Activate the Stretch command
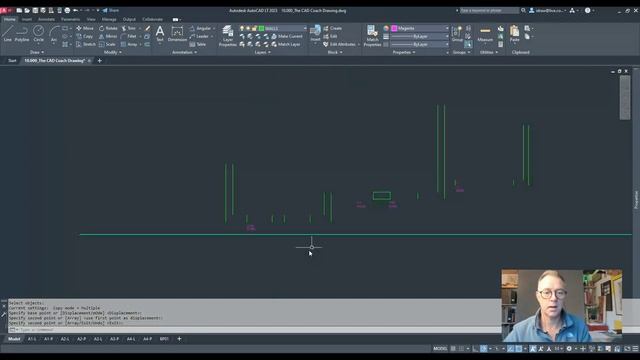Screen dimensions: 640x360 [86, 44]
